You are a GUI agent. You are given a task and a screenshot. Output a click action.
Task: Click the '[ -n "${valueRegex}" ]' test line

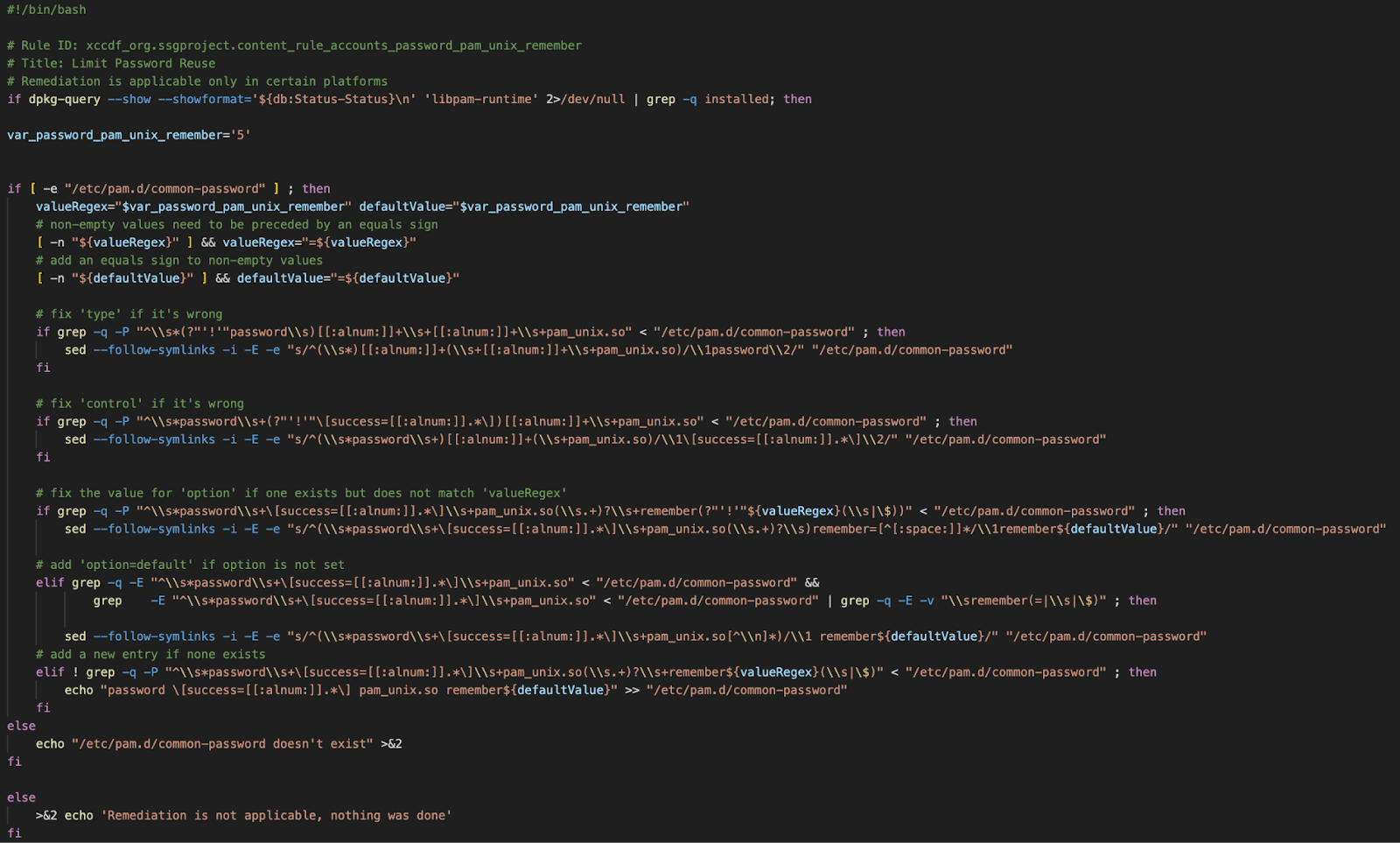click(226, 242)
